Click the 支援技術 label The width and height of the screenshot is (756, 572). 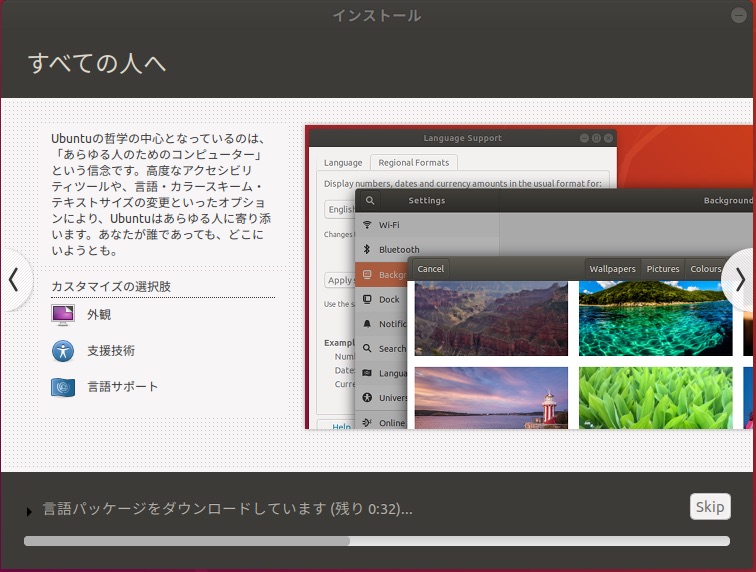click(x=111, y=351)
